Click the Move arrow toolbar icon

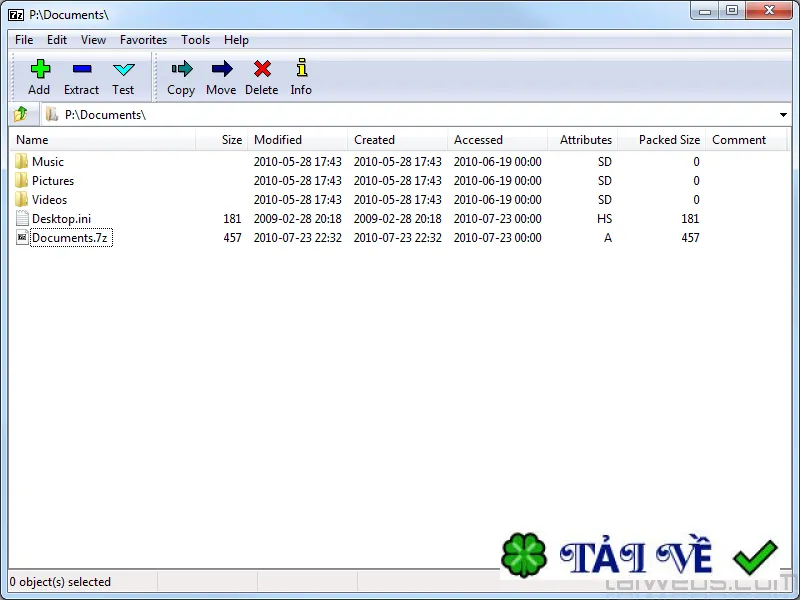[x=222, y=69]
